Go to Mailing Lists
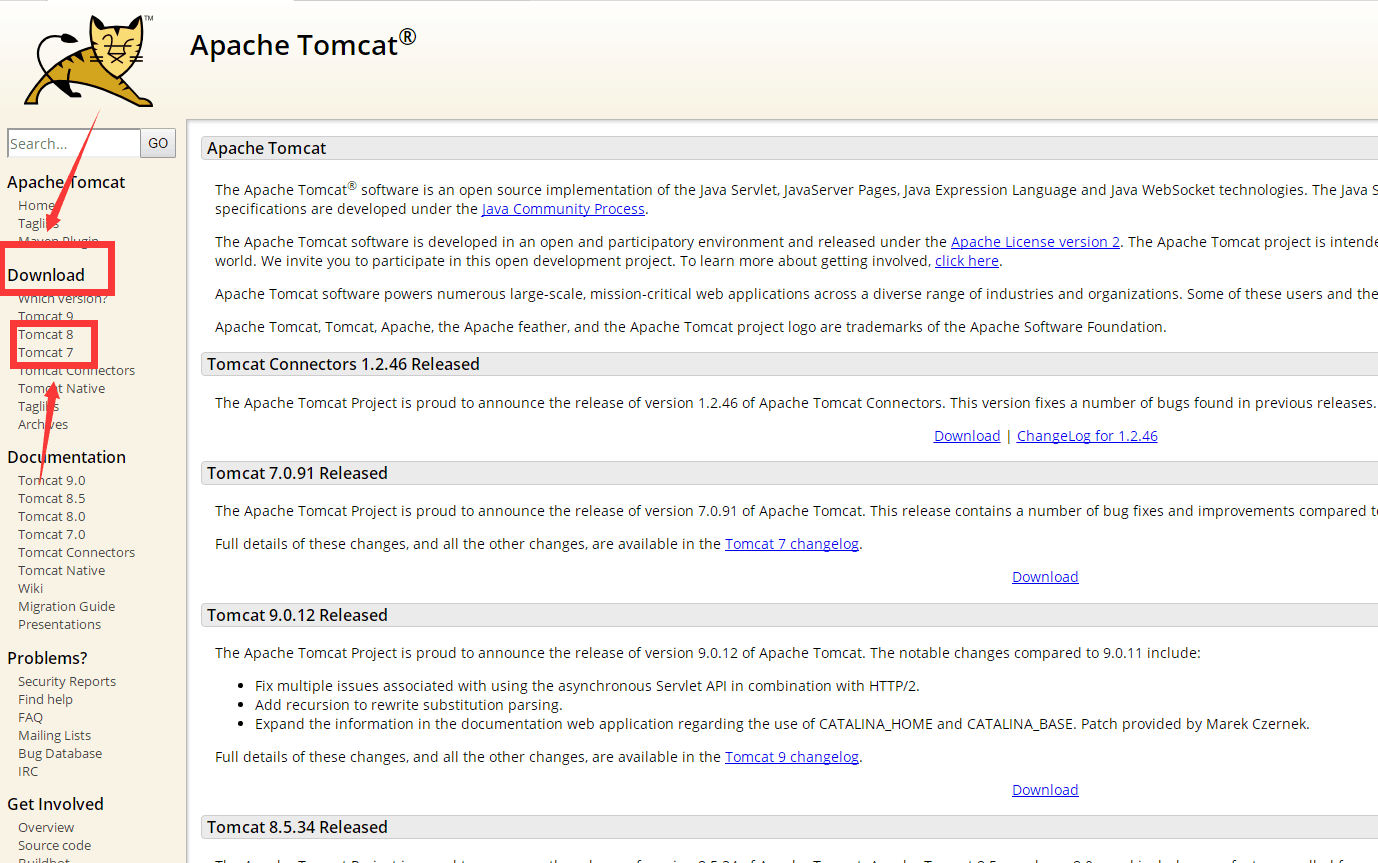The height and width of the screenshot is (863, 1378). 54,735
